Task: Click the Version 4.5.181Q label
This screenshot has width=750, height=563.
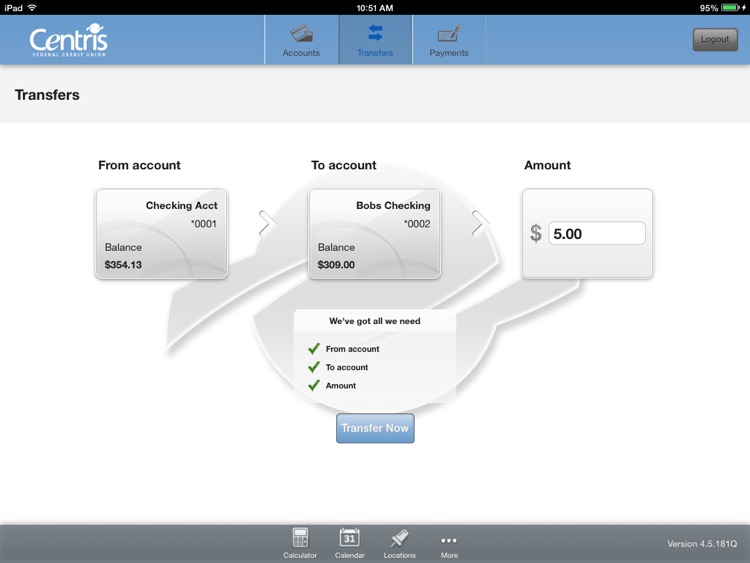Action: 702,544
